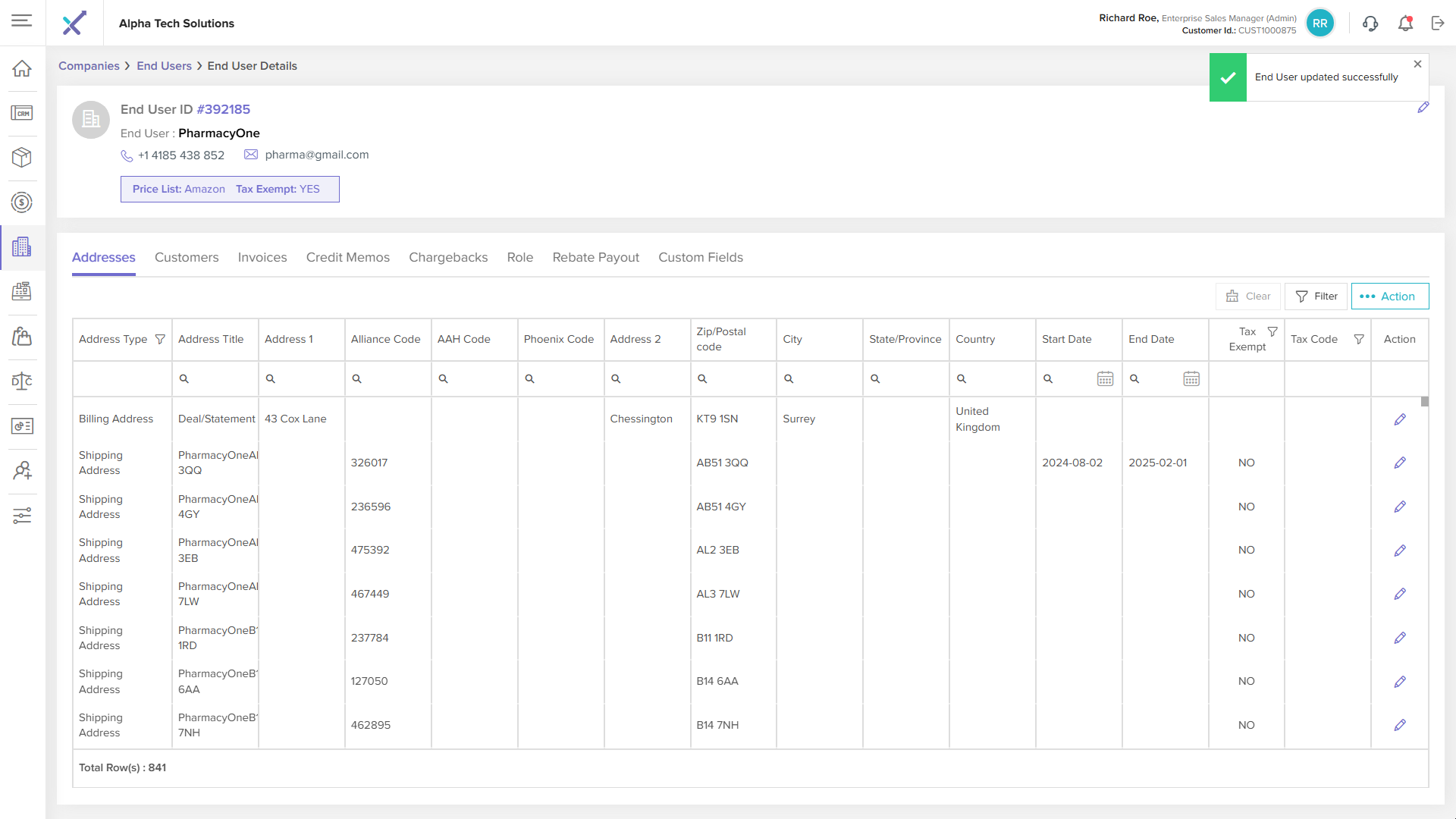
Task: Edit End User details pencil icon
Action: coord(1423,108)
